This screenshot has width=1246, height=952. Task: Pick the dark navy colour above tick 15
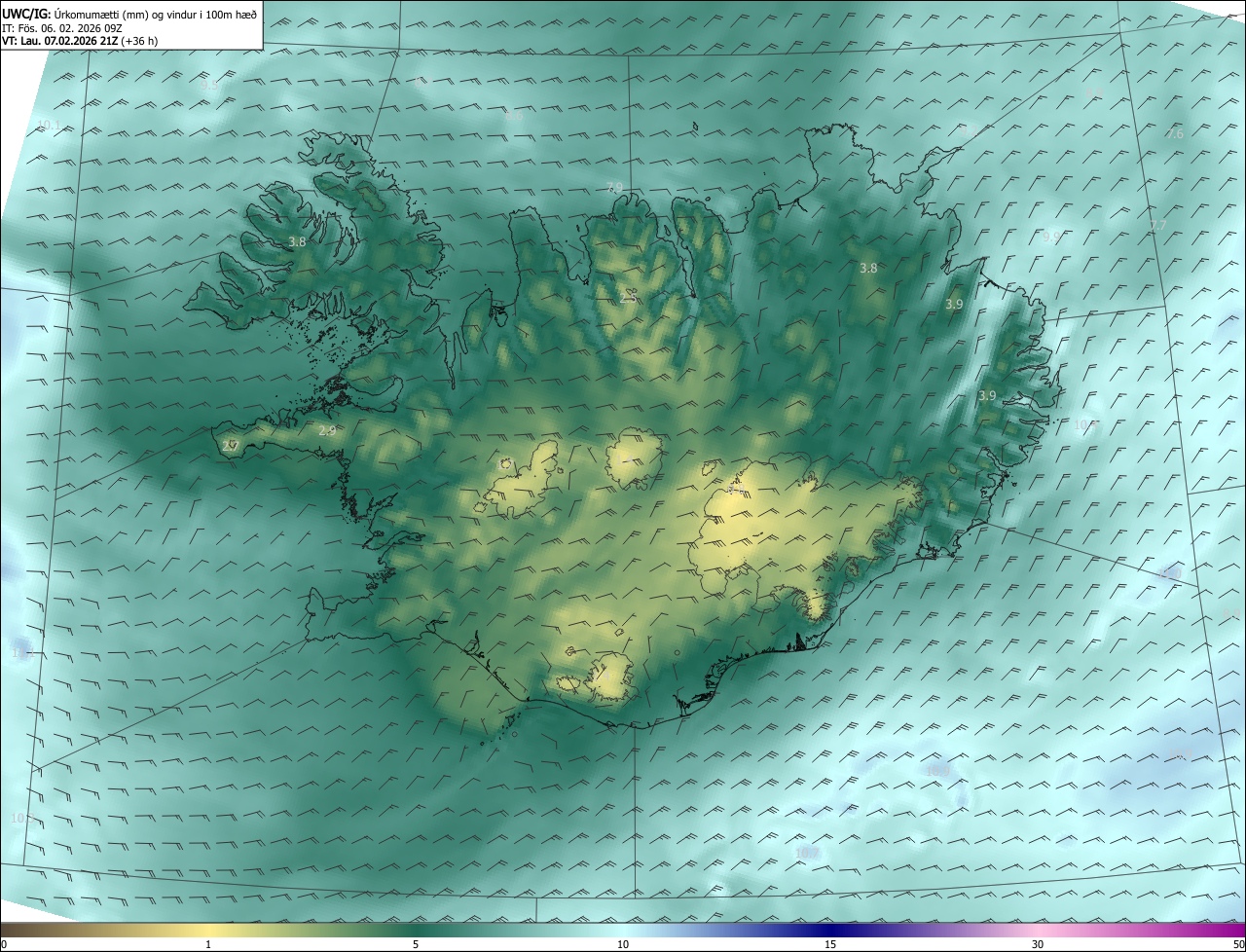tap(830, 930)
